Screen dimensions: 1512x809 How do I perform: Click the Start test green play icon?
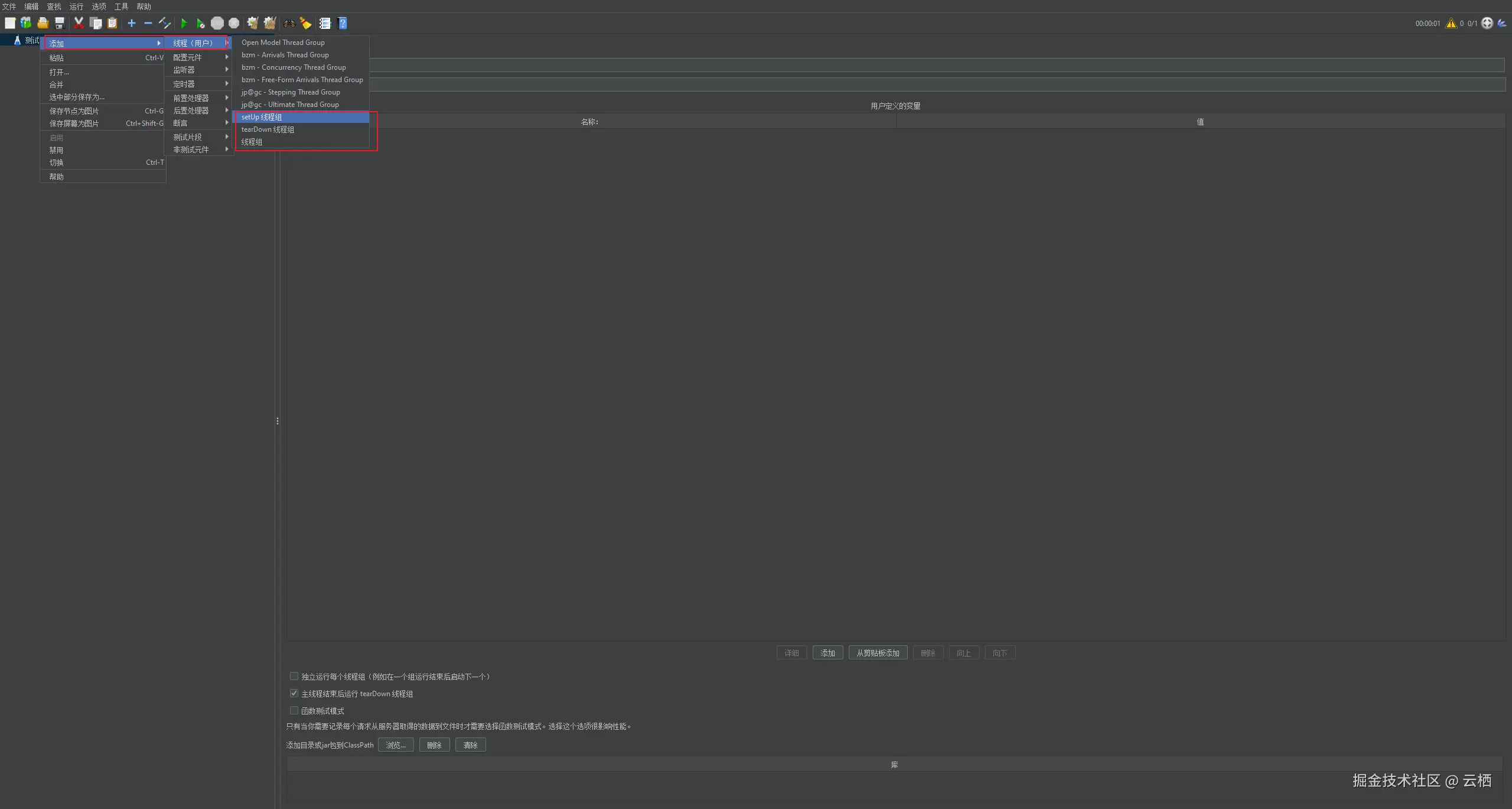point(184,24)
